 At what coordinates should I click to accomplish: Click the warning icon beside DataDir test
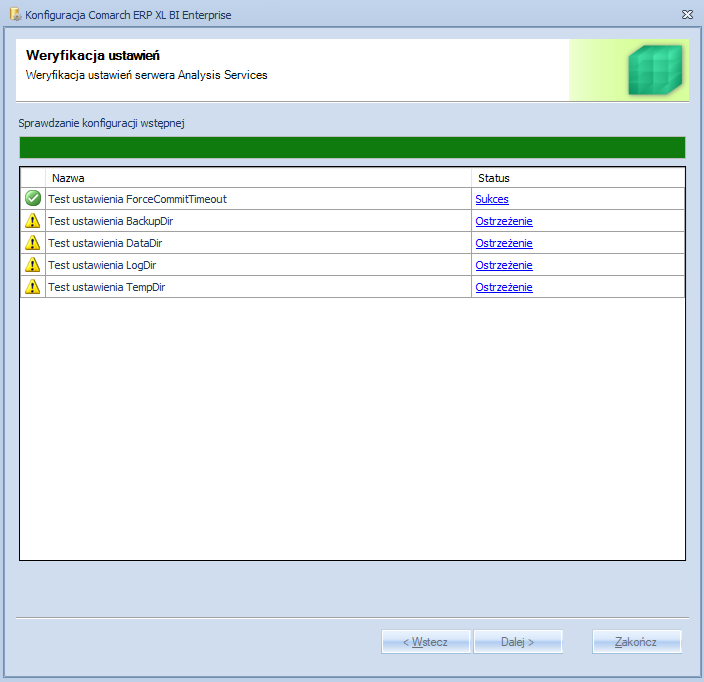[x=33, y=242]
